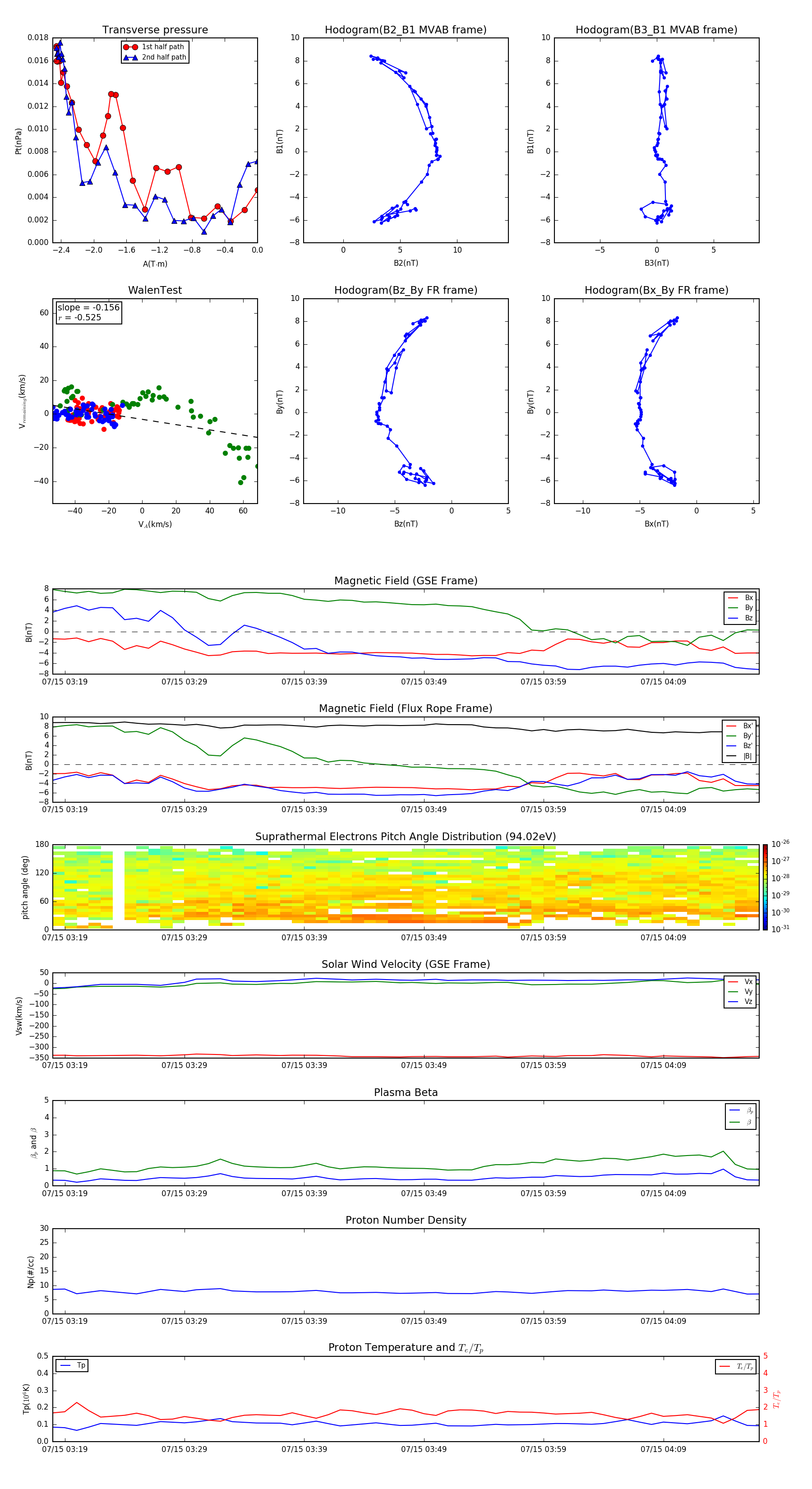Click the "By'" legend entry in Flux Rope plot
The width and height of the screenshot is (812, 1489).
[x=740, y=736]
